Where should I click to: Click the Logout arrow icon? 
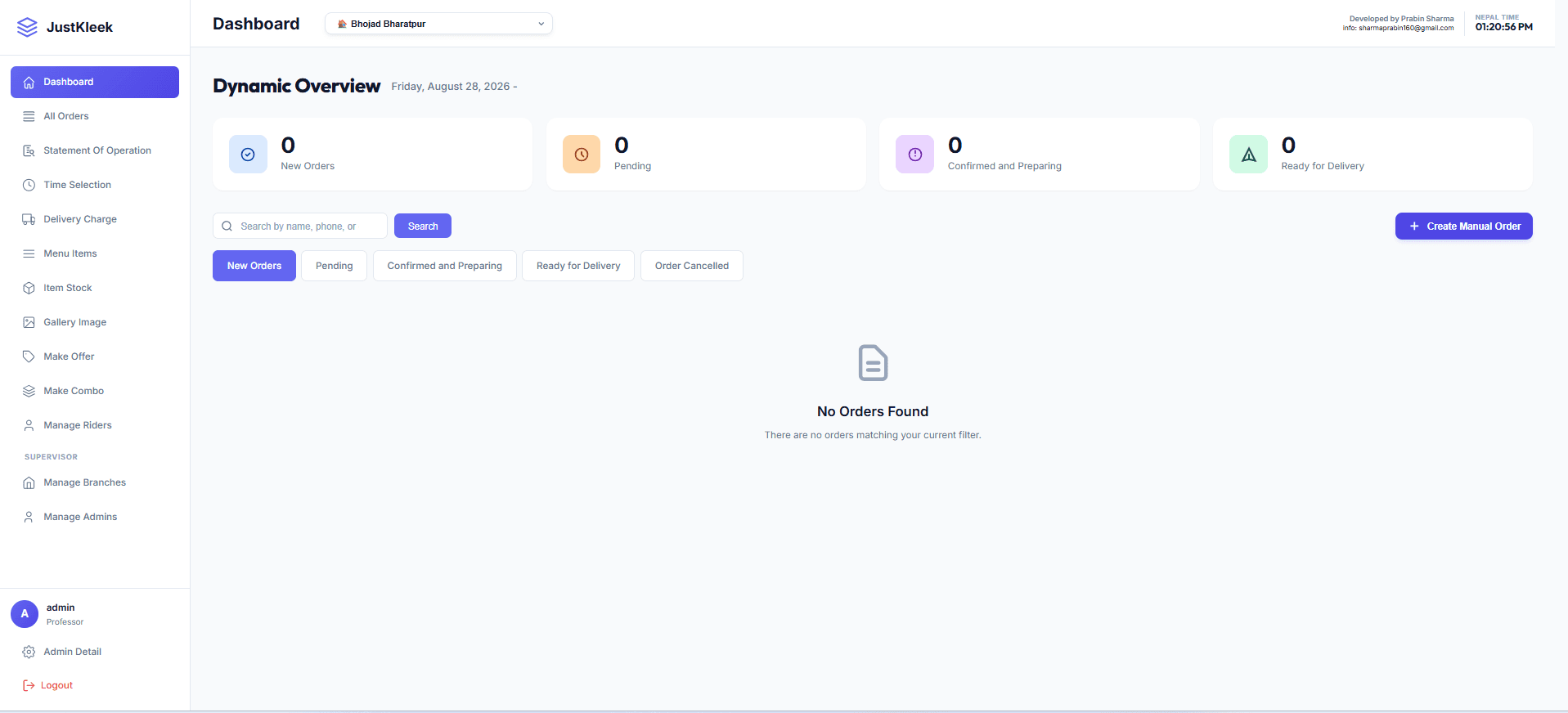tap(29, 685)
